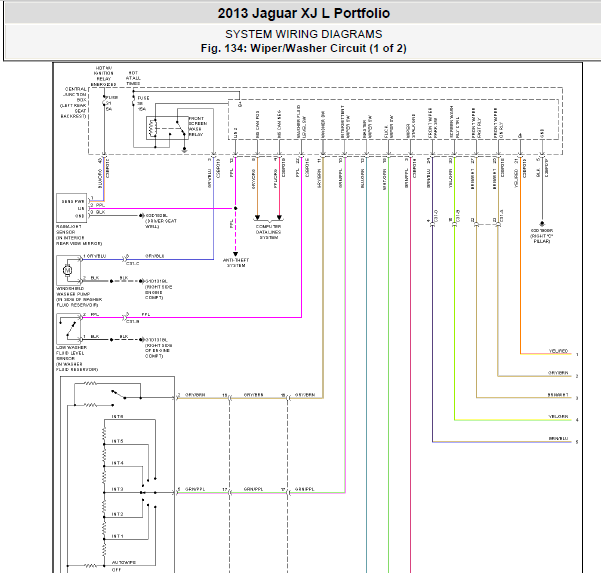Click the fuse 38 15A symbol
This screenshot has height=573, width=601.
tap(133, 101)
